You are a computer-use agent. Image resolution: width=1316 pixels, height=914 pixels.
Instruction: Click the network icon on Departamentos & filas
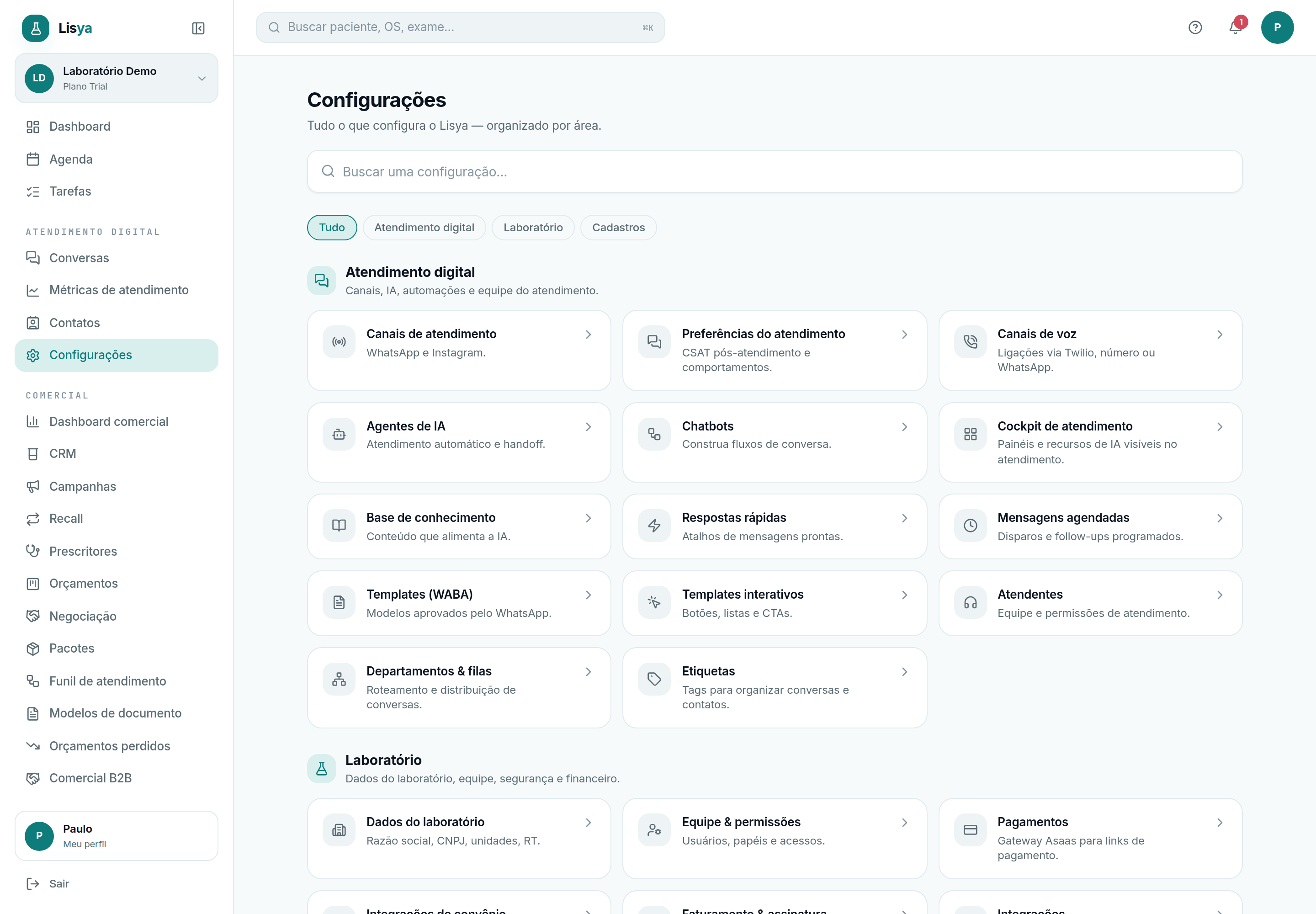pos(339,679)
